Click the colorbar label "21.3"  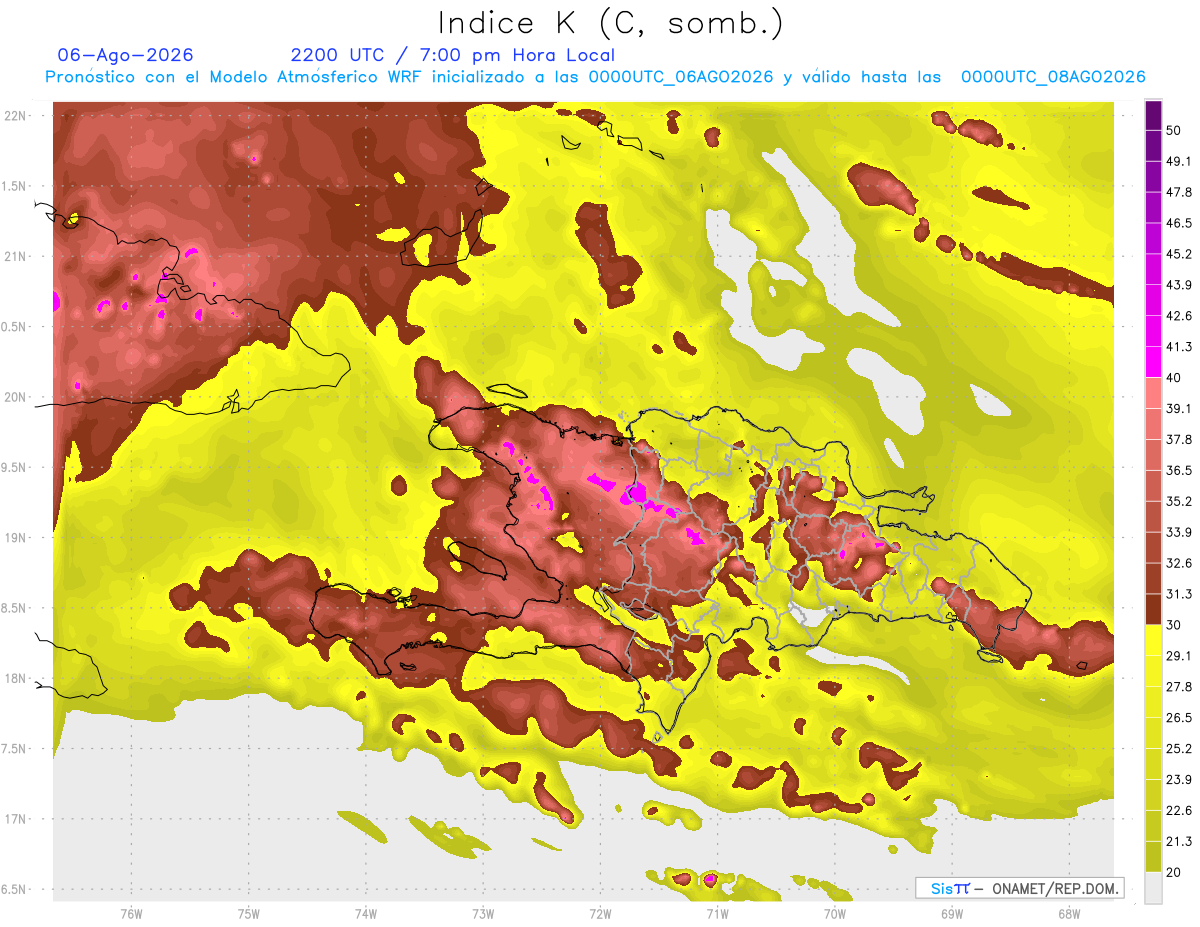1179,842
